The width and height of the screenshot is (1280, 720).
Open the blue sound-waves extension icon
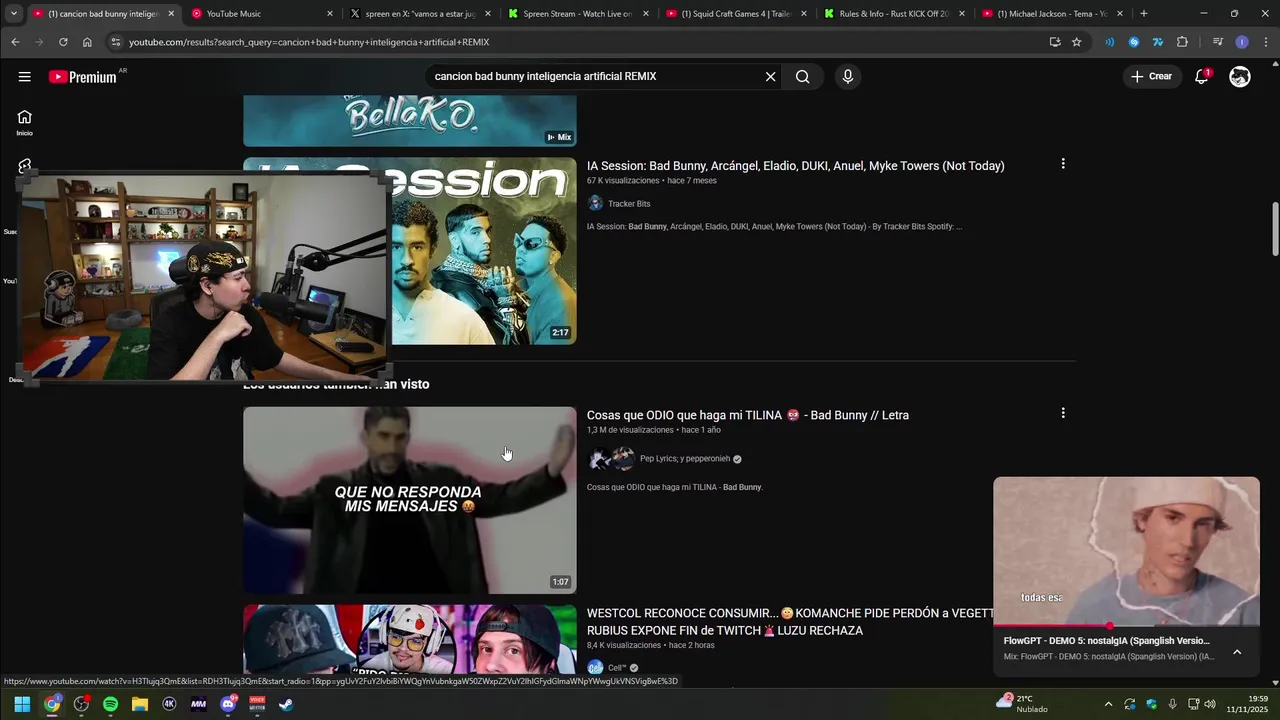(x=1109, y=42)
